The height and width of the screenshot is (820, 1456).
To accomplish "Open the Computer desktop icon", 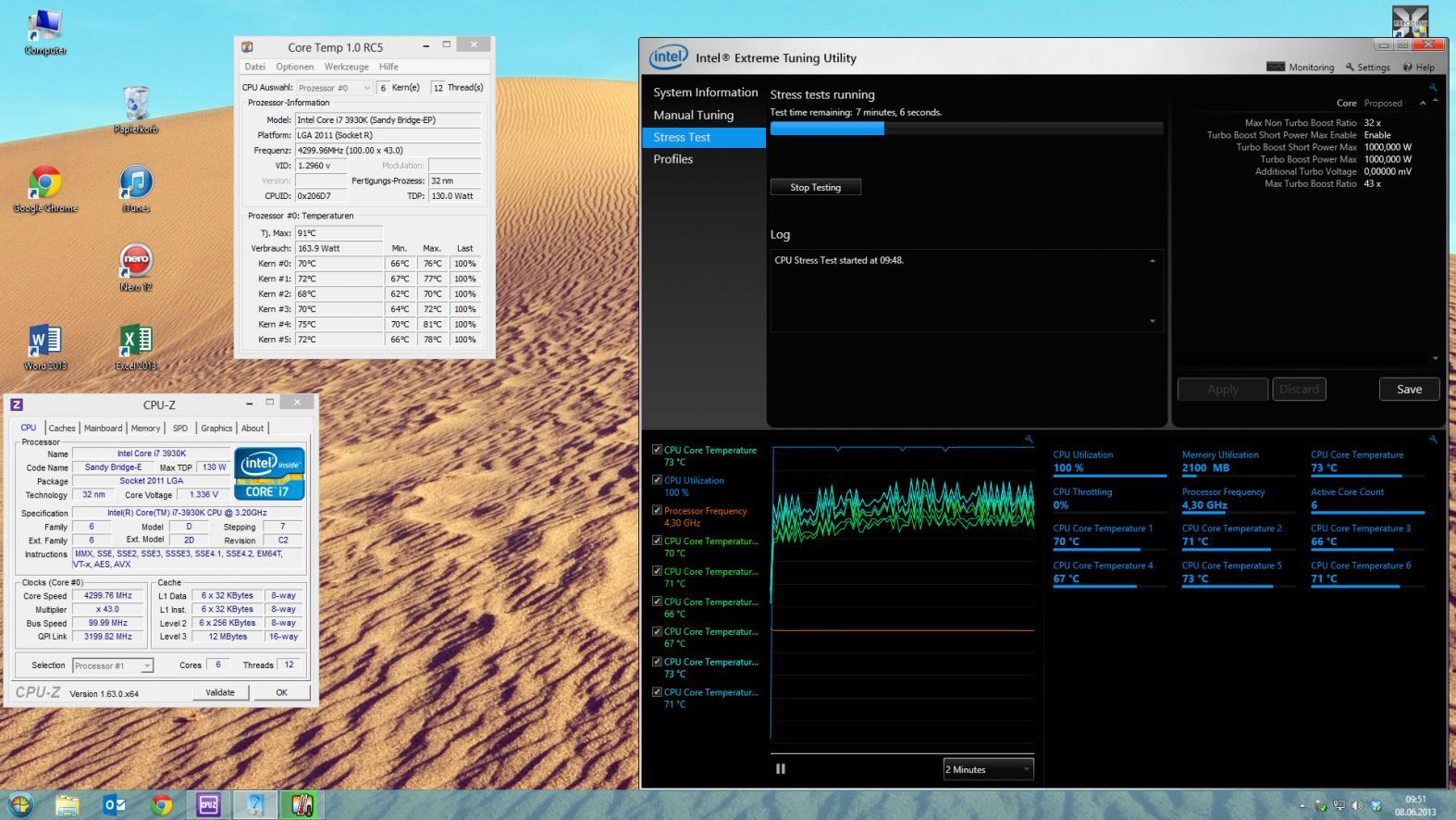I will coord(45,31).
